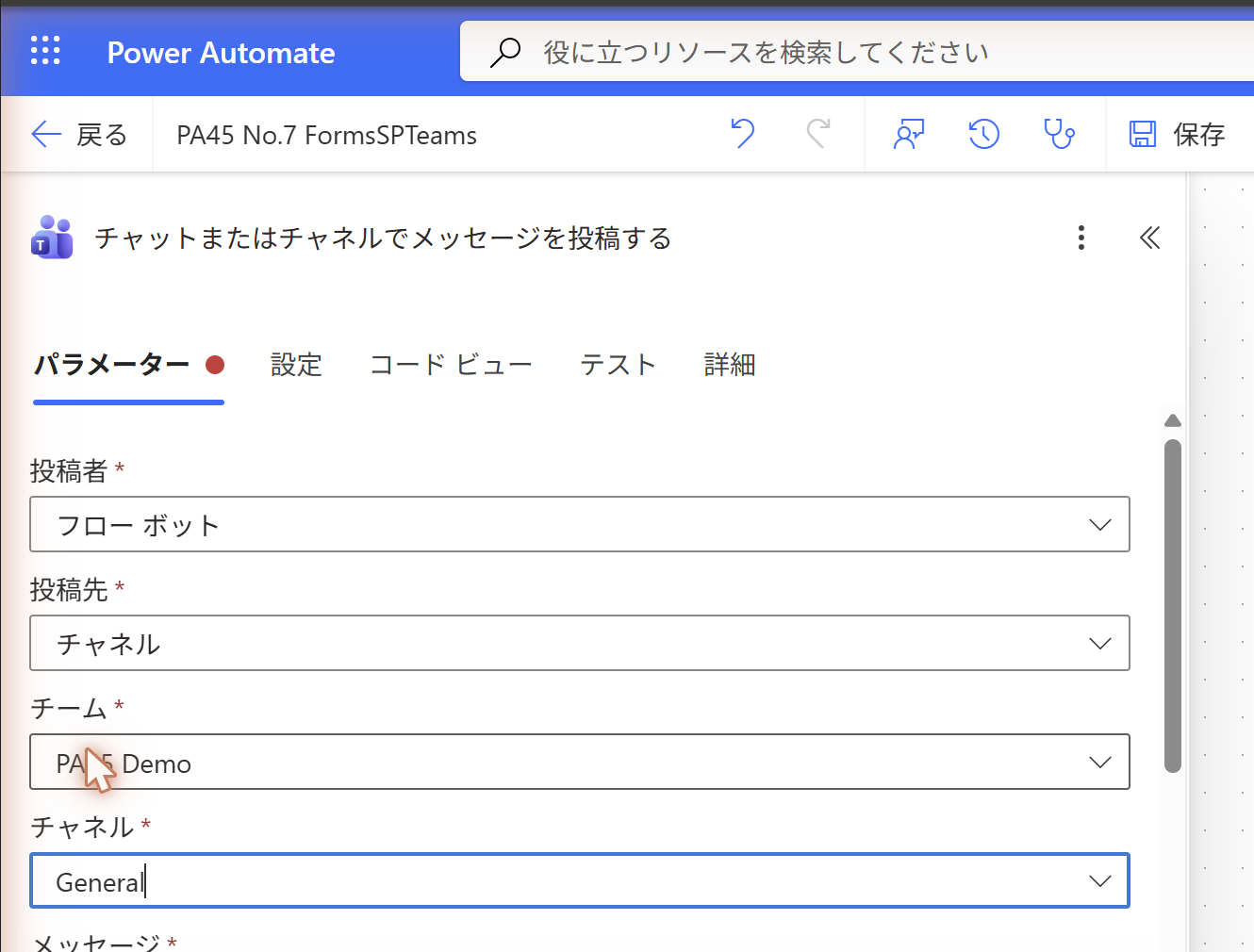Undo the last change
The width and height of the screenshot is (1254, 952).
(x=743, y=135)
